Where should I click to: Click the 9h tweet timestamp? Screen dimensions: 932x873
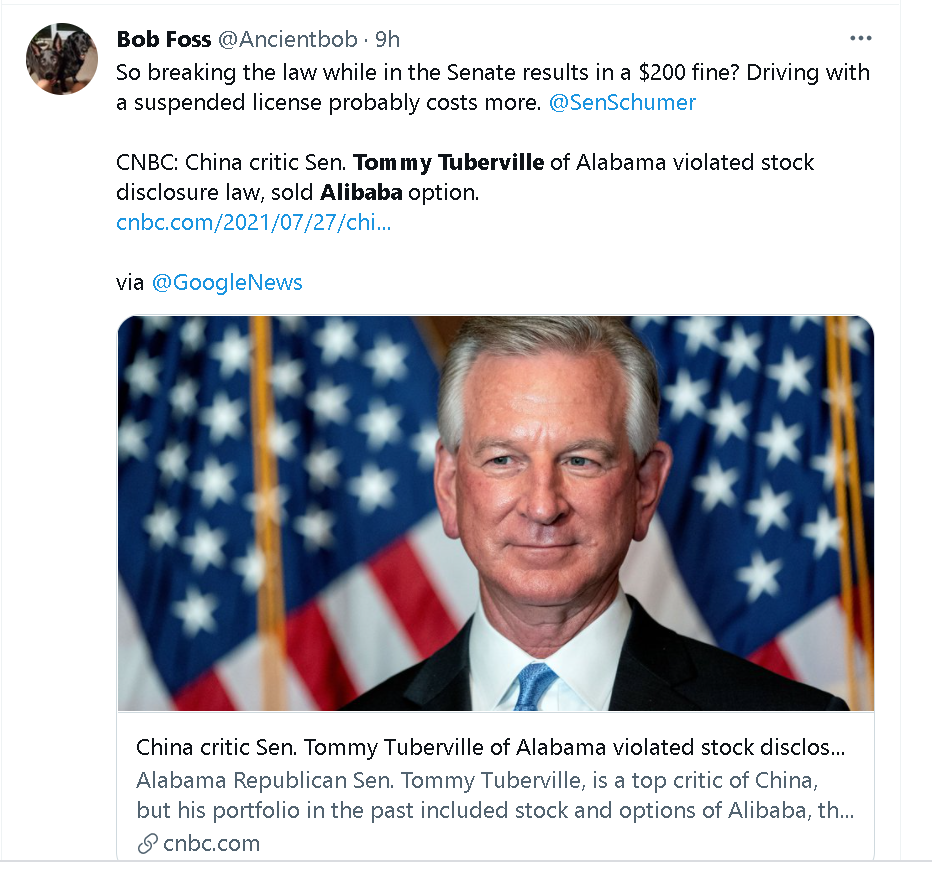tap(387, 39)
